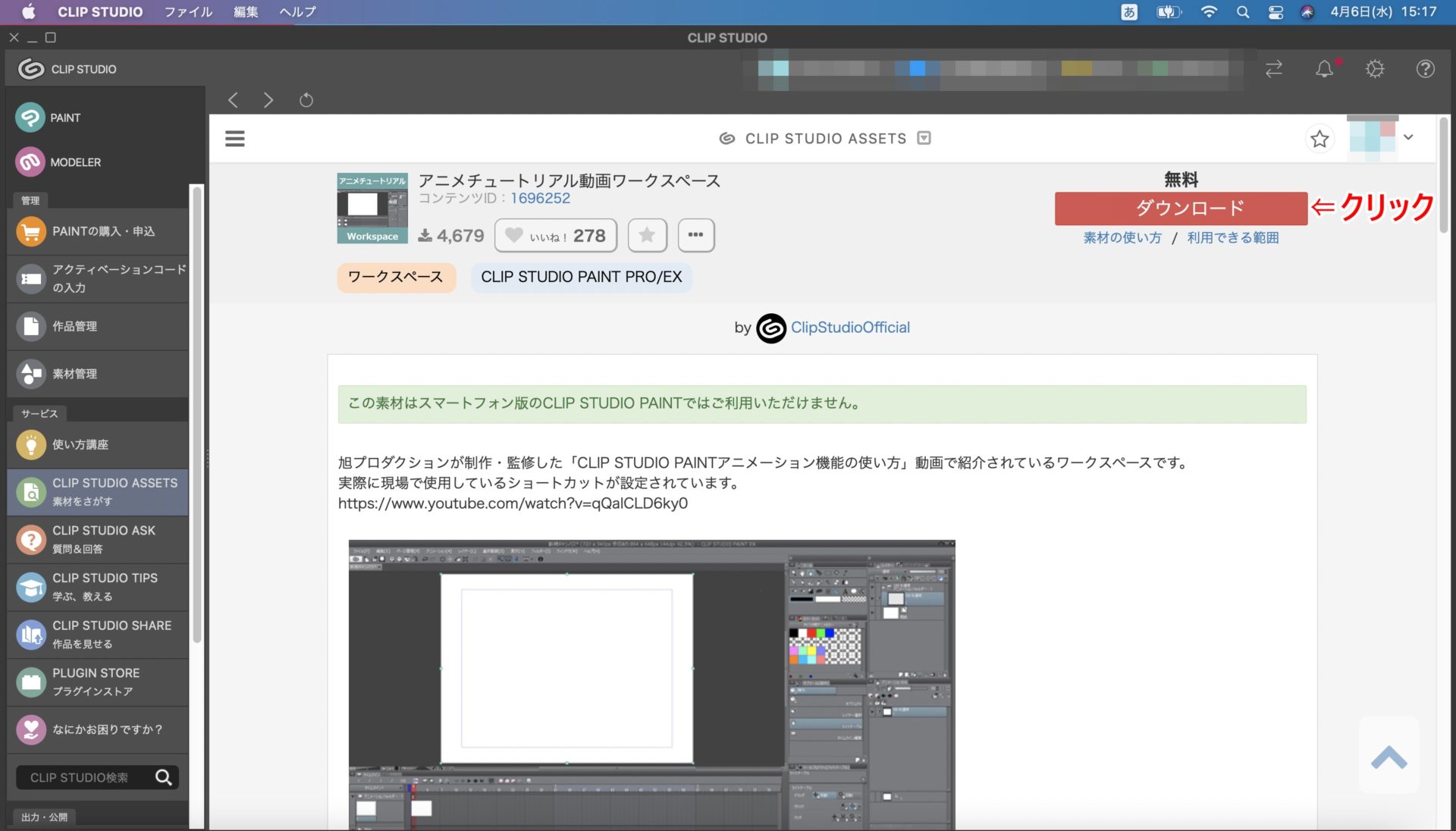Open the ClipStudioOfficial author link
Screen dimensions: 1456x831
tap(850, 328)
